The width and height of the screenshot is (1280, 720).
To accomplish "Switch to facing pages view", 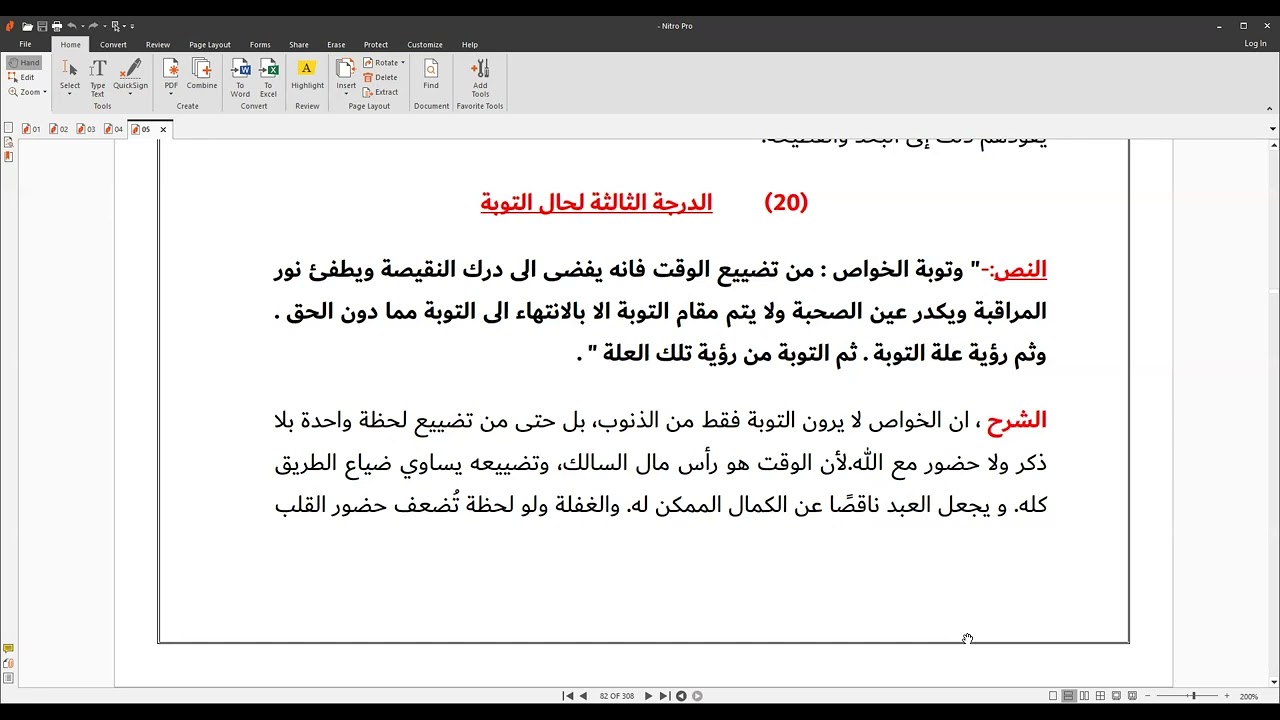I will 1085,696.
